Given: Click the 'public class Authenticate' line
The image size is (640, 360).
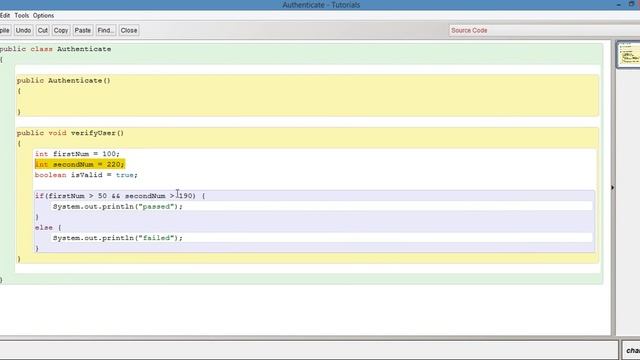Looking at the screenshot, I should (56, 49).
